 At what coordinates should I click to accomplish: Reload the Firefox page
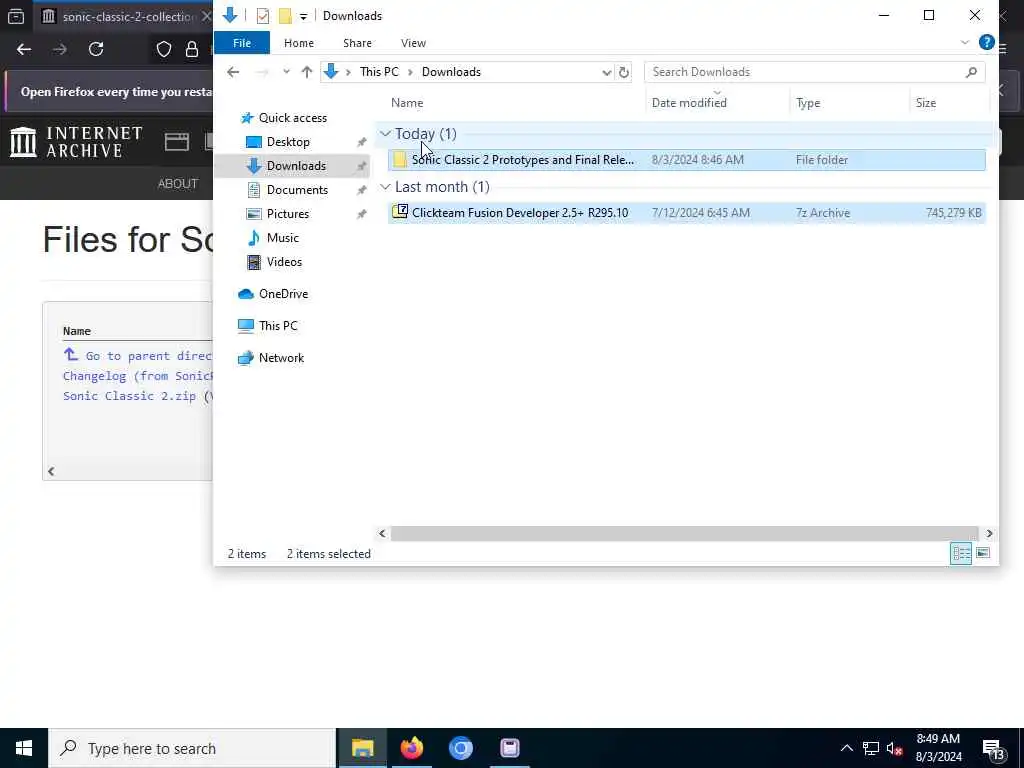point(96,49)
